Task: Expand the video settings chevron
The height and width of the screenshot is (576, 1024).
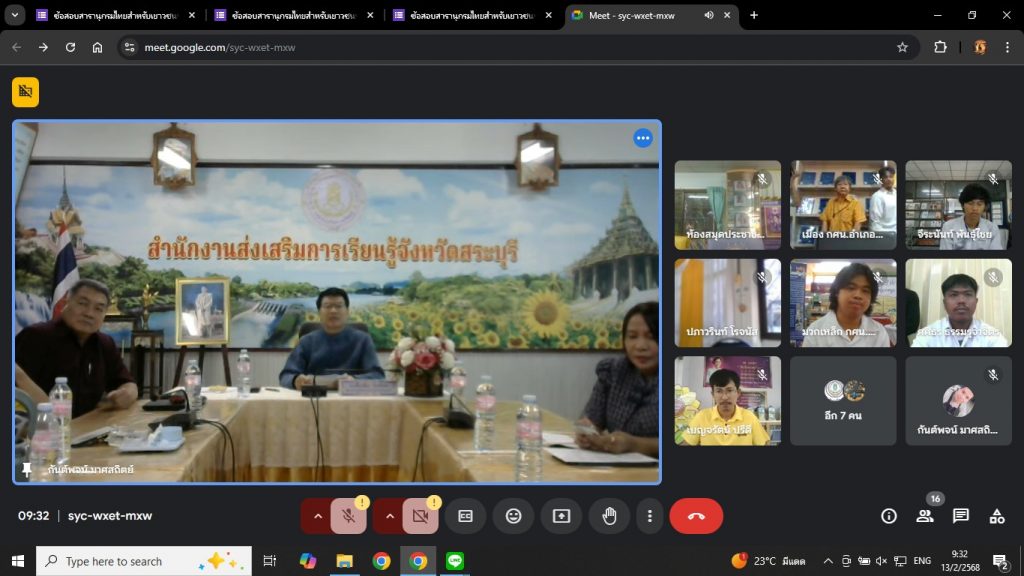Action: coord(390,516)
